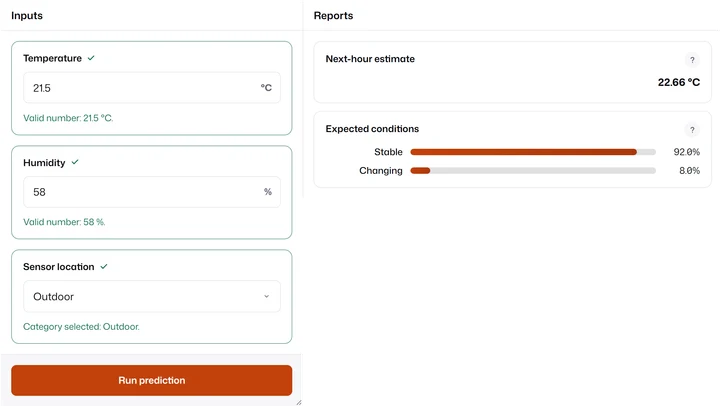The height and width of the screenshot is (406, 720).
Task: Click the 8.0% Changing percentage value
Action: tap(689, 170)
